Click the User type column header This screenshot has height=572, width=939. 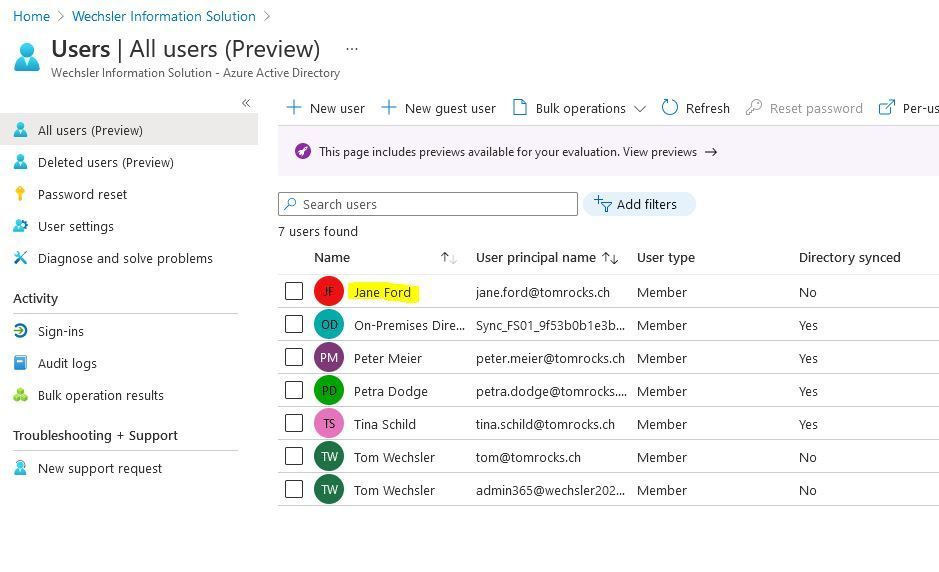tap(665, 258)
